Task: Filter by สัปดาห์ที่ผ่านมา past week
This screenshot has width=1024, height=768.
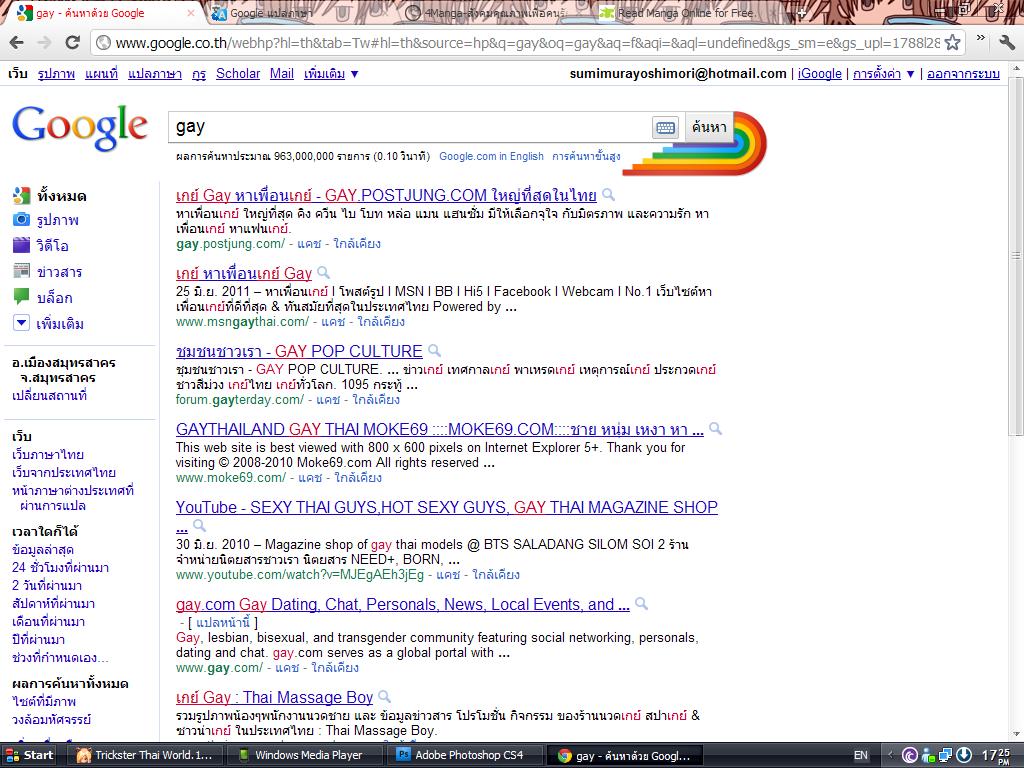Action: pyautogui.click(x=54, y=603)
